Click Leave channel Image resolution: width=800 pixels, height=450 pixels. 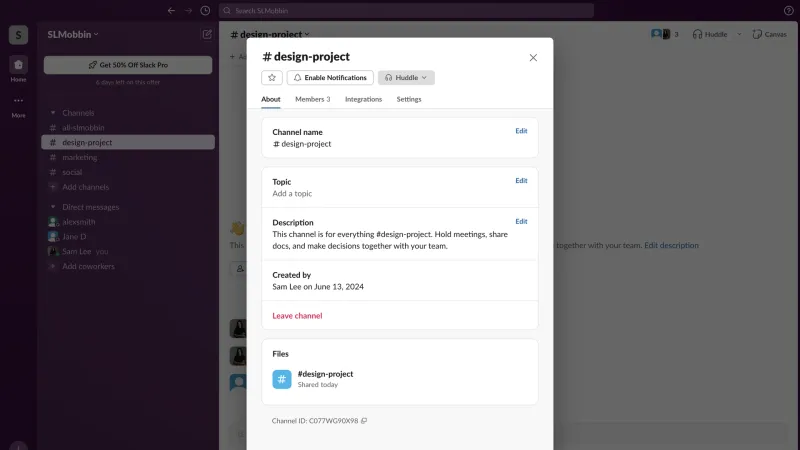tap(297, 315)
